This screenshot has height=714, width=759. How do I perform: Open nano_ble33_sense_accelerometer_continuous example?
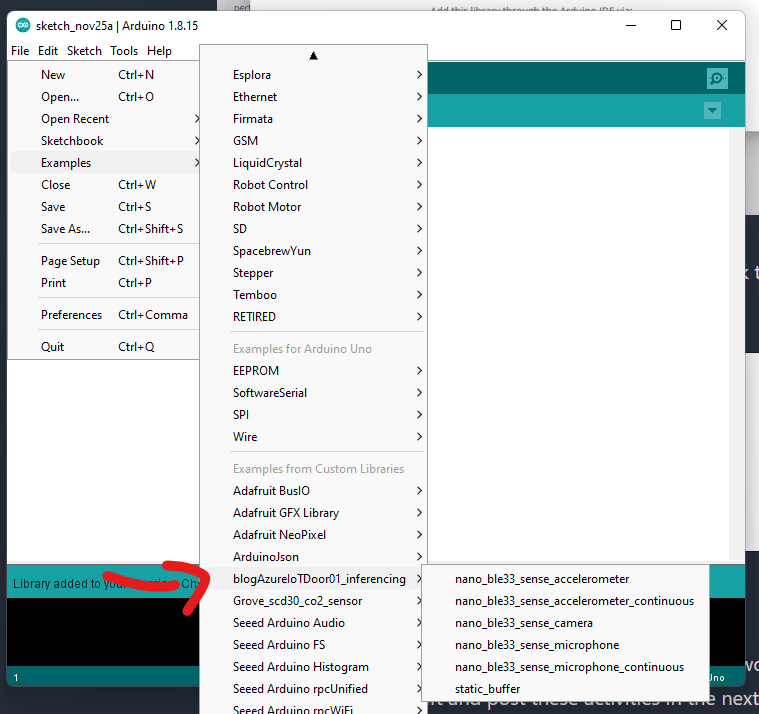pyautogui.click(x=565, y=601)
